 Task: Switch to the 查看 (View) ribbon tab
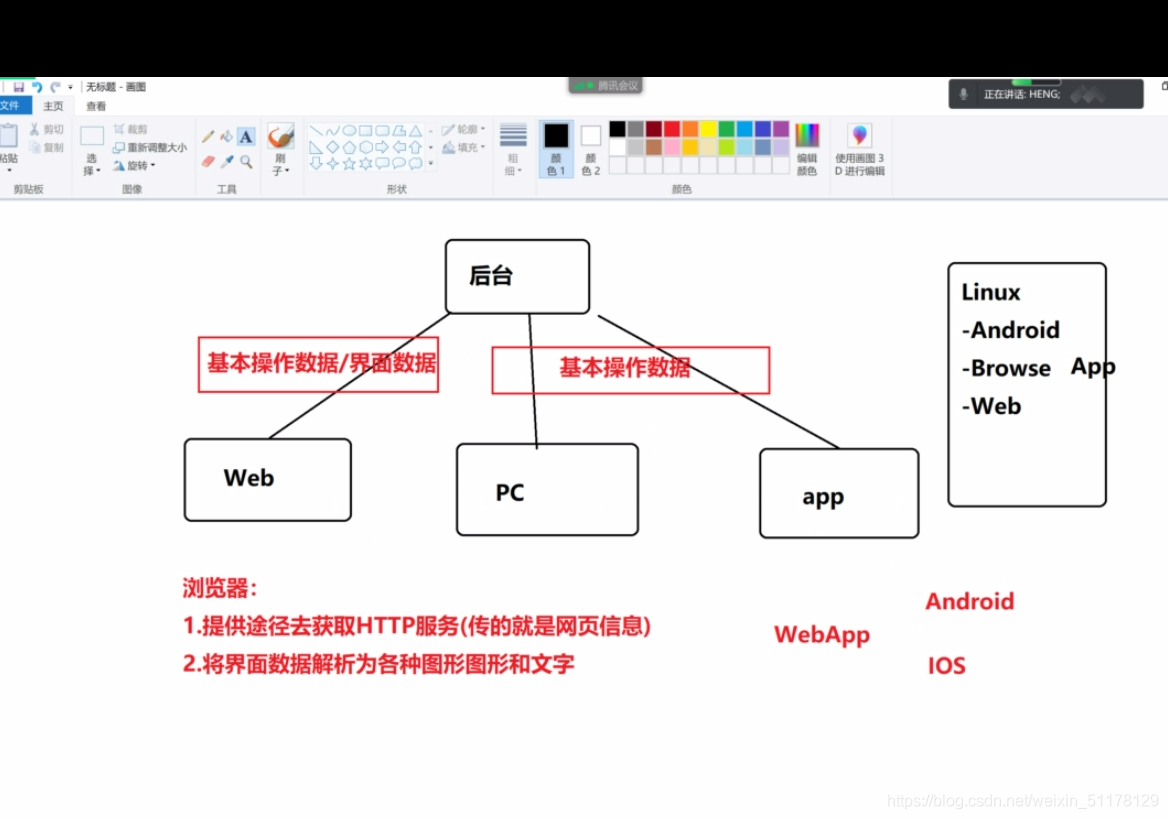click(x=96, y=107)
